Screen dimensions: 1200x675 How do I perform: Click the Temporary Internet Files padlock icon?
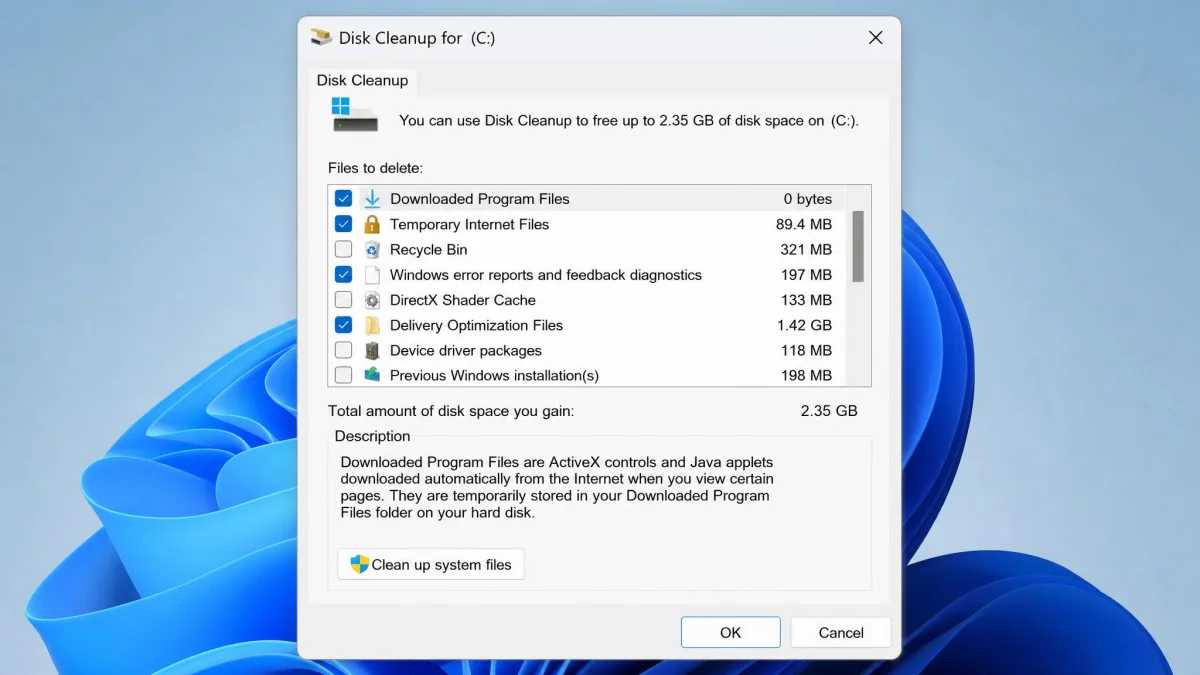[x=372, y=224]
